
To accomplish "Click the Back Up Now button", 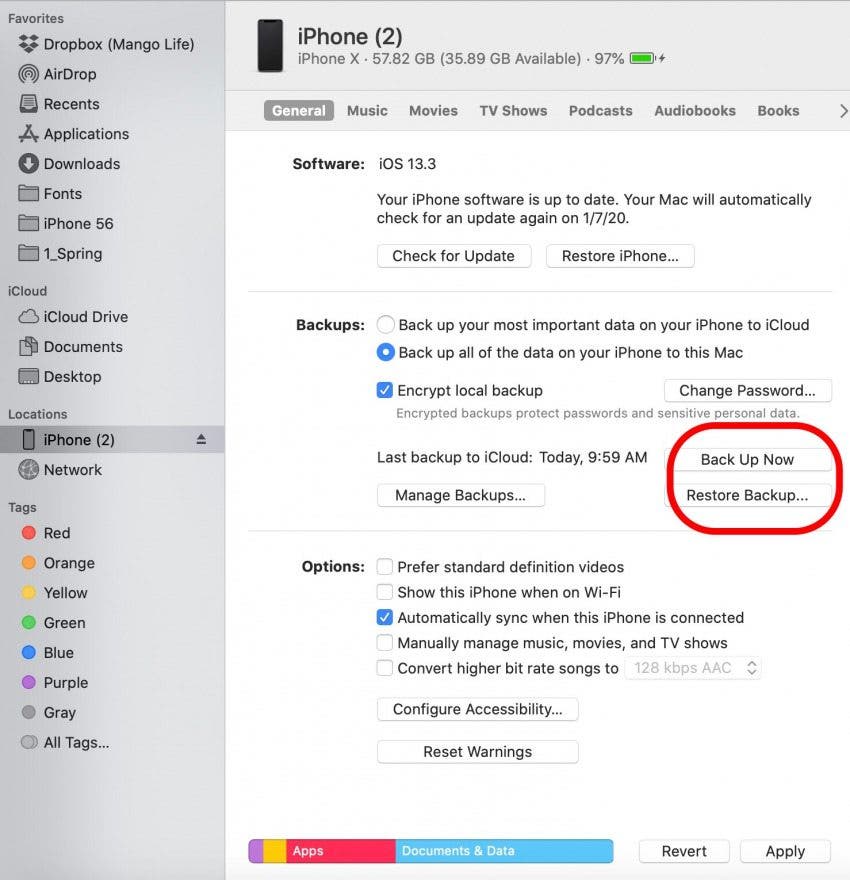I will point(747,460).
